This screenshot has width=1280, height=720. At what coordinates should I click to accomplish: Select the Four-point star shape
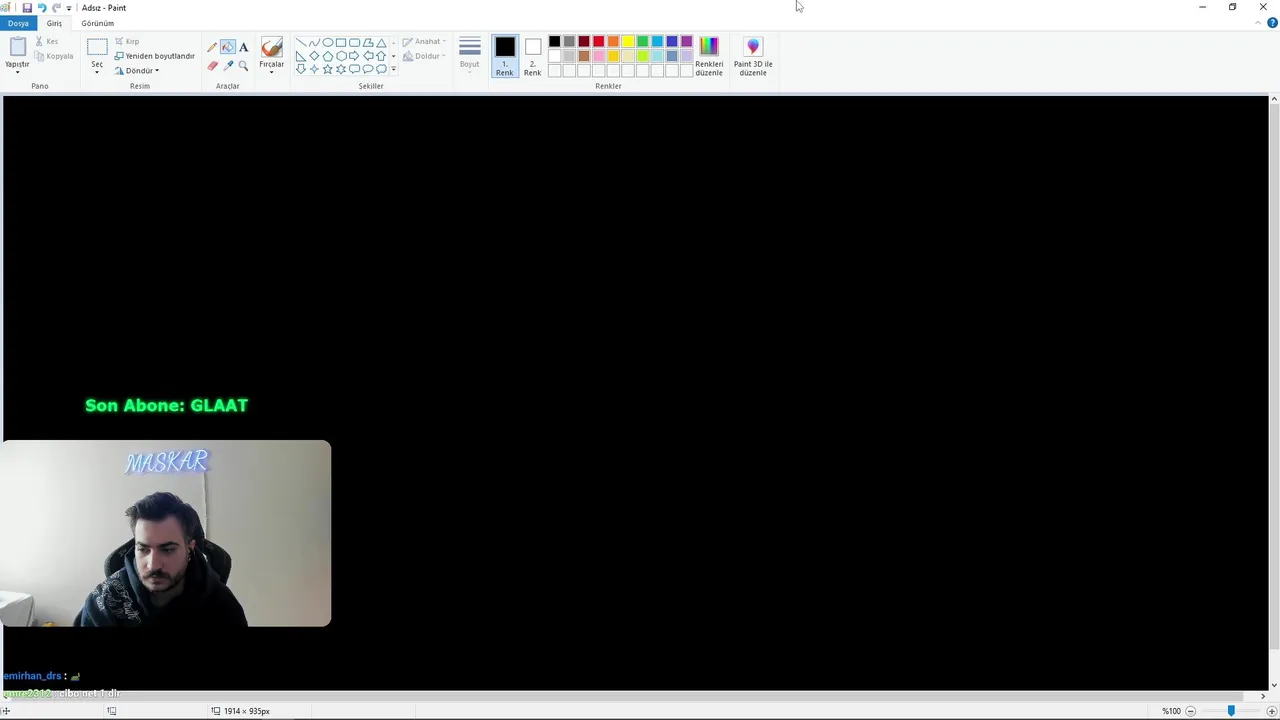[314, 69]
